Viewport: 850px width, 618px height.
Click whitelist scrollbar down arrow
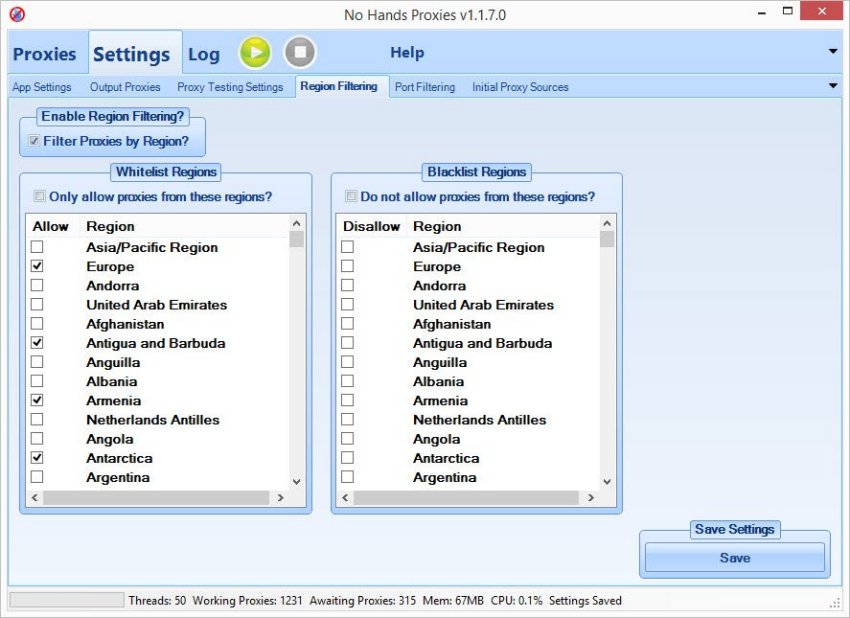(x=297, y=481)
